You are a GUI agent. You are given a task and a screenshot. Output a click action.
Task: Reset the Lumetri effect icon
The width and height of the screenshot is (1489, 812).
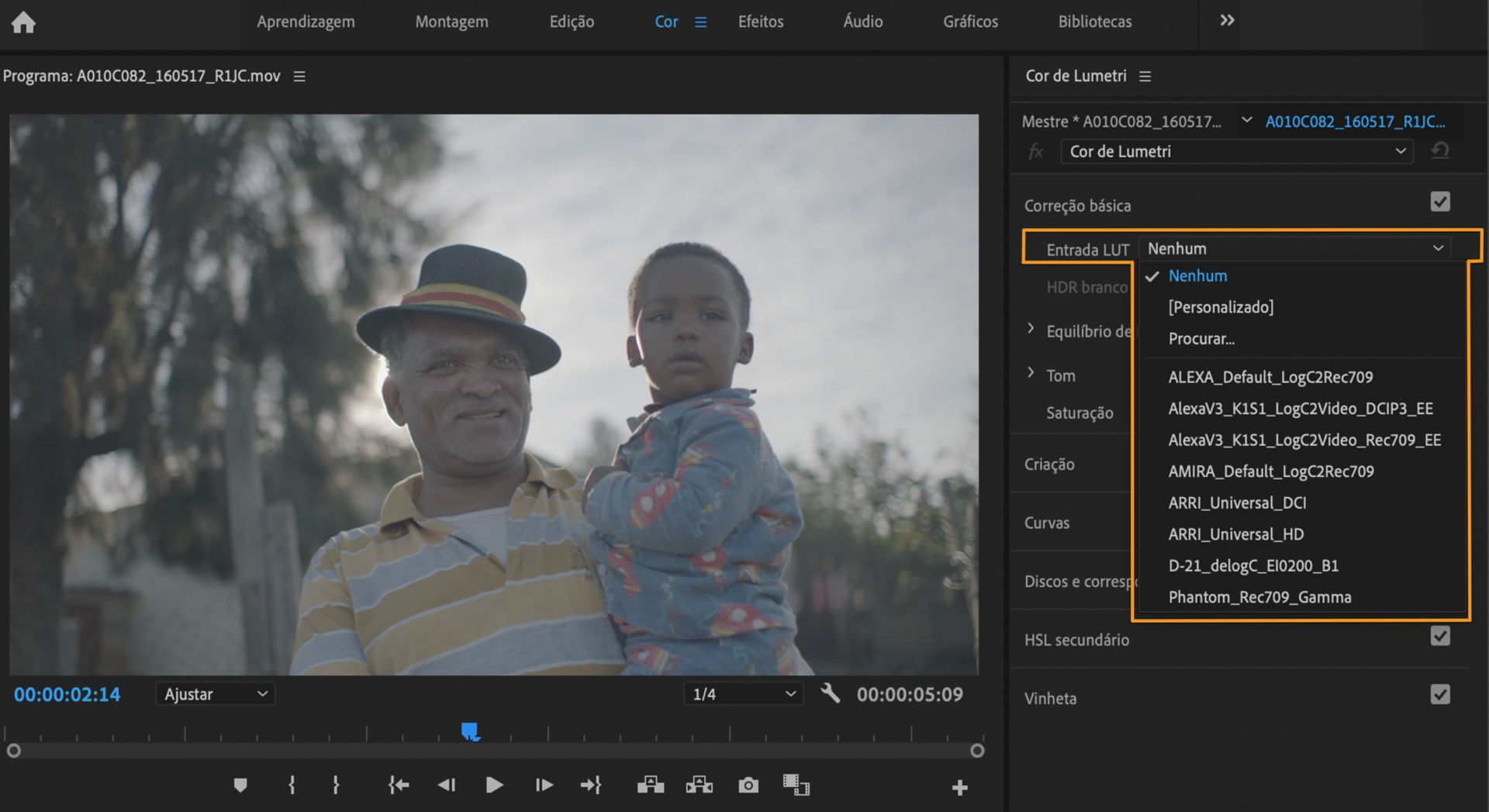[x=1440, y=150]
